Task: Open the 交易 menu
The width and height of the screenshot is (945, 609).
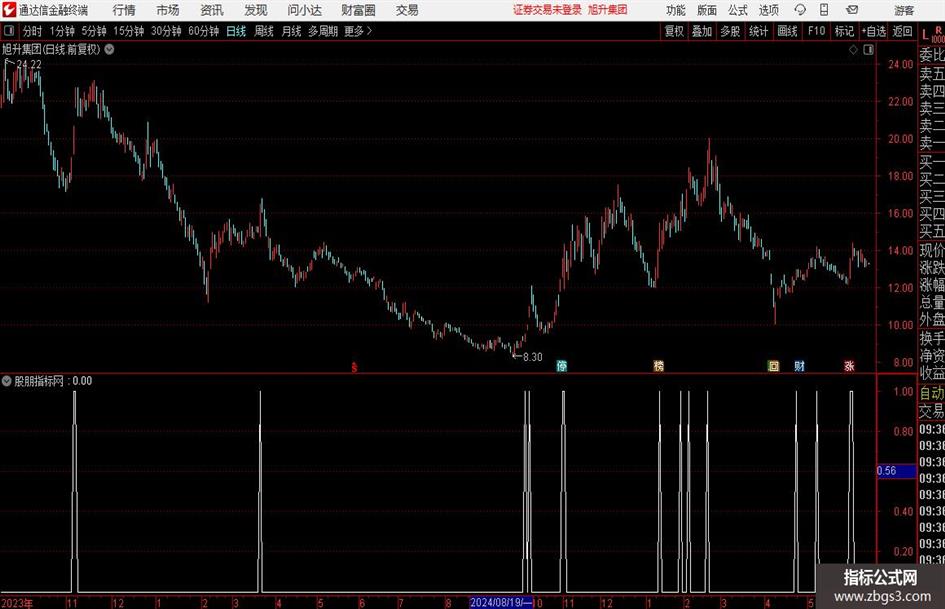Action: 407,10
